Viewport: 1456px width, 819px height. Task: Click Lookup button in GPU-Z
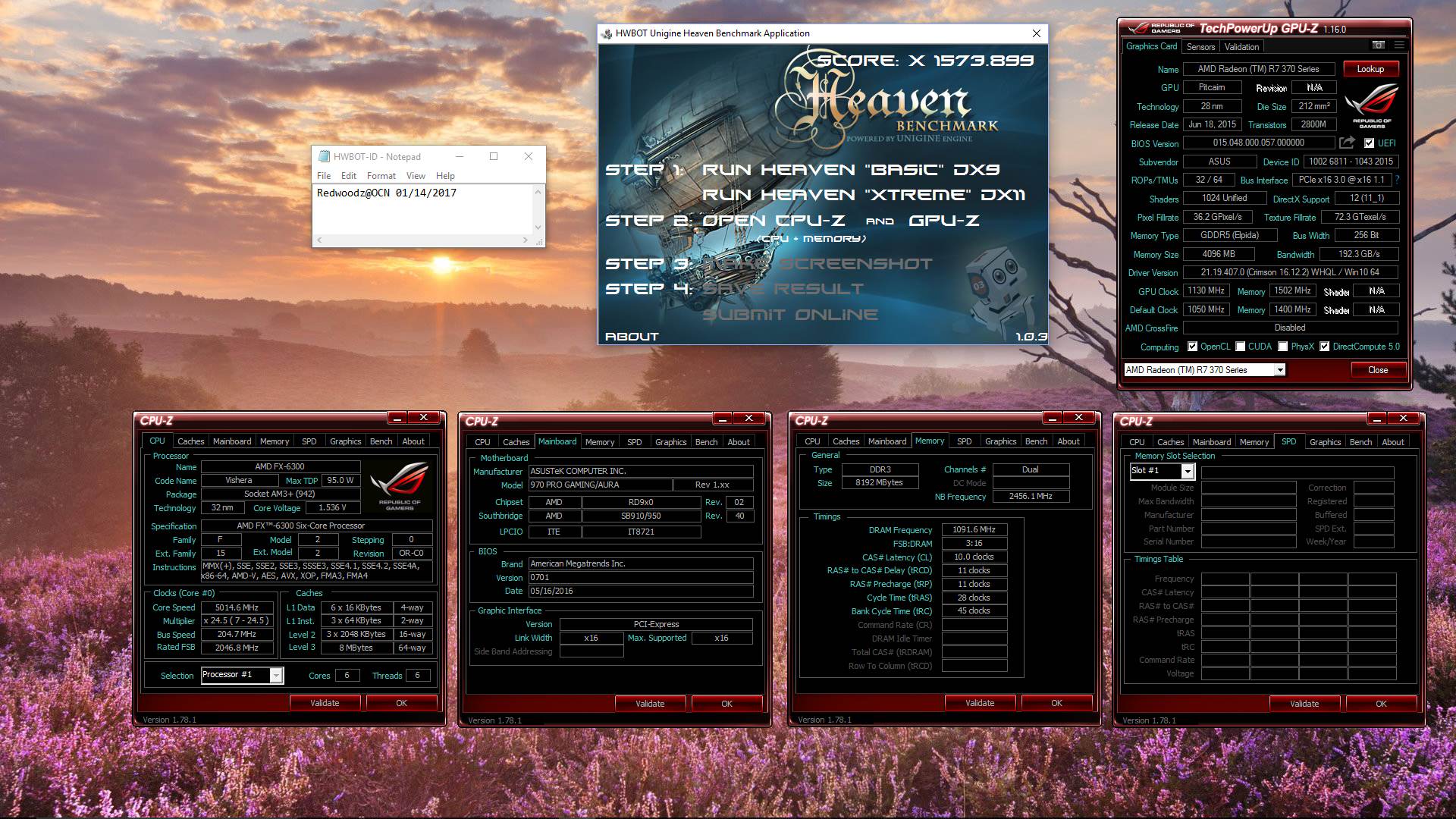click(x=1370, y=69)
